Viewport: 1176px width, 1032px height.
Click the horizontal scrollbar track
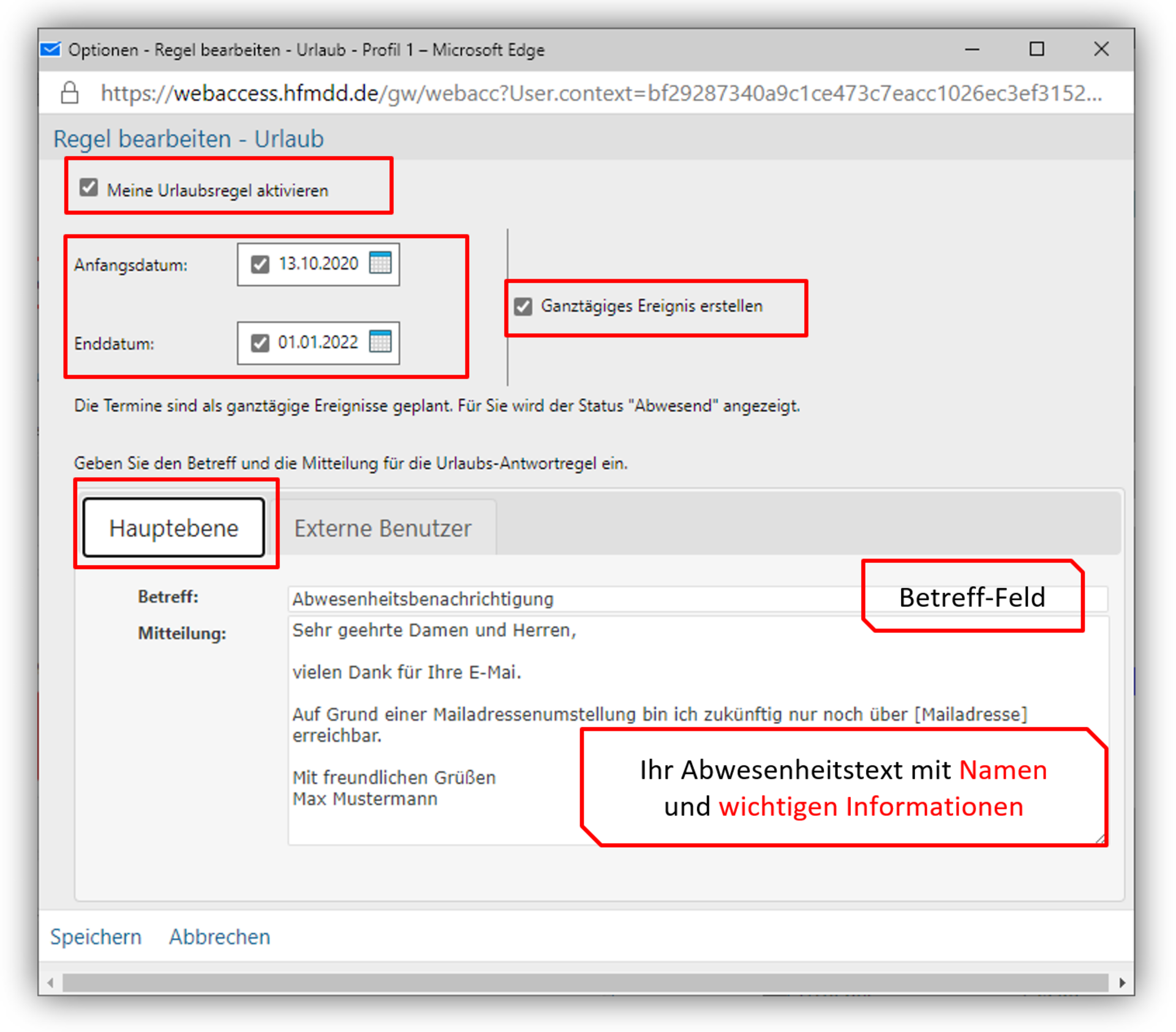[586, 982]
